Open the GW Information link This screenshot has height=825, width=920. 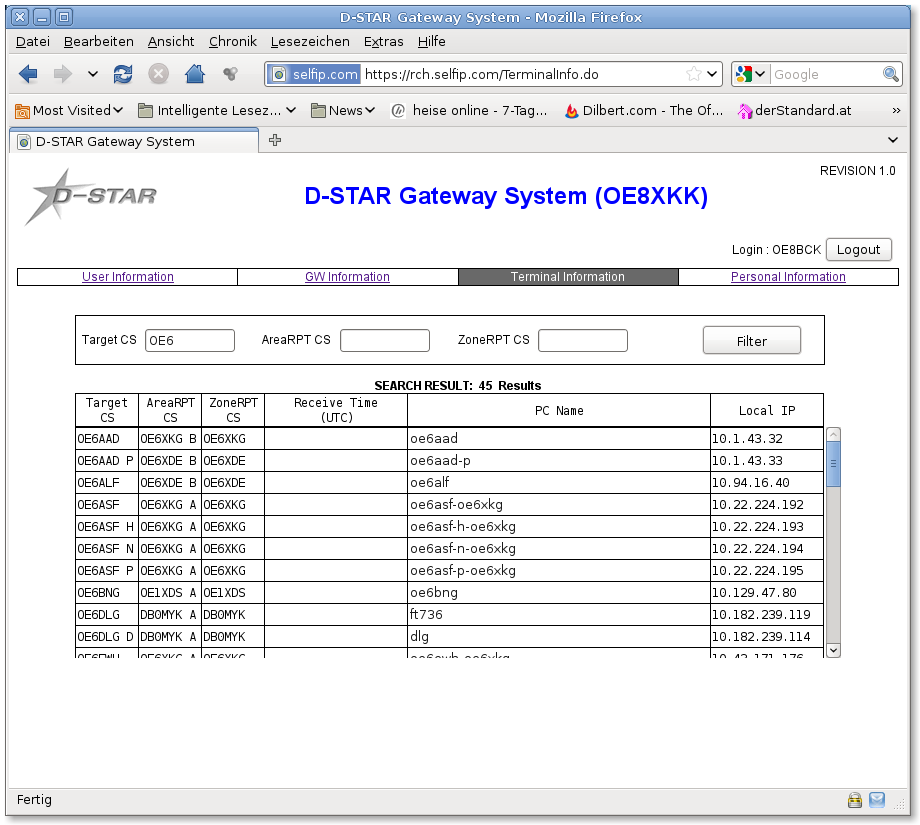(347, 277)
